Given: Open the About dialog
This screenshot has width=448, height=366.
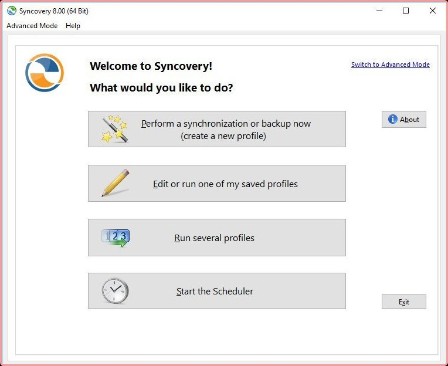Looking at the screenshot, I should pos(404,119).
